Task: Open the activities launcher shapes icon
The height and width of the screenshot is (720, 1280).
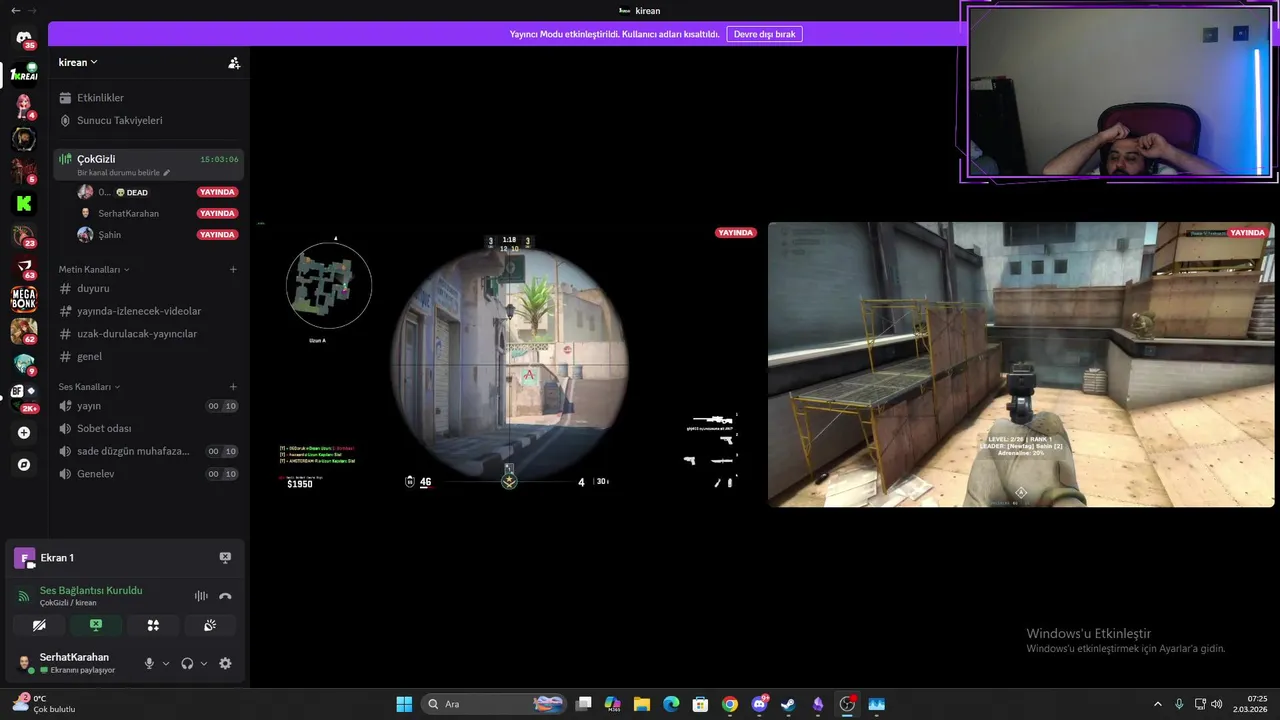Action: [153, 625]
